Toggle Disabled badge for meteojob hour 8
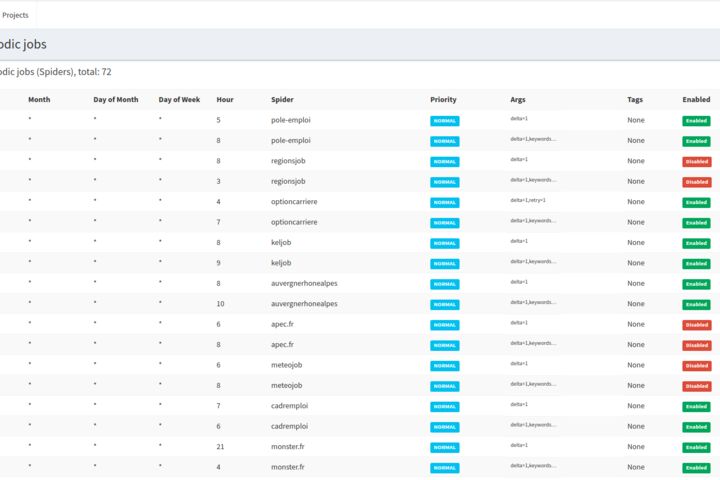This screenshot has width=720, height=480. [697, 386]
